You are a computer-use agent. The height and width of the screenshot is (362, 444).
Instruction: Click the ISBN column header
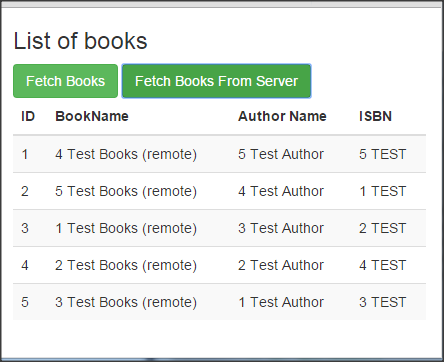(x=375, y=116)
